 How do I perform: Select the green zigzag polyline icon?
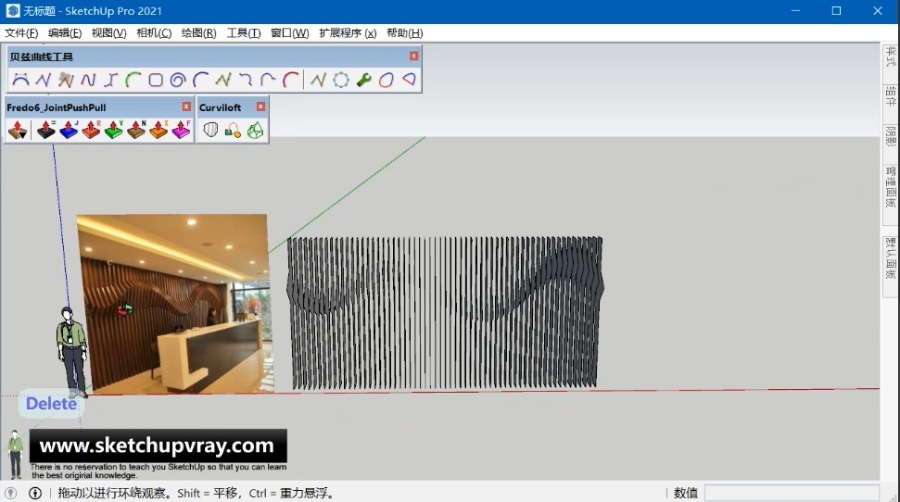point(223,80)
